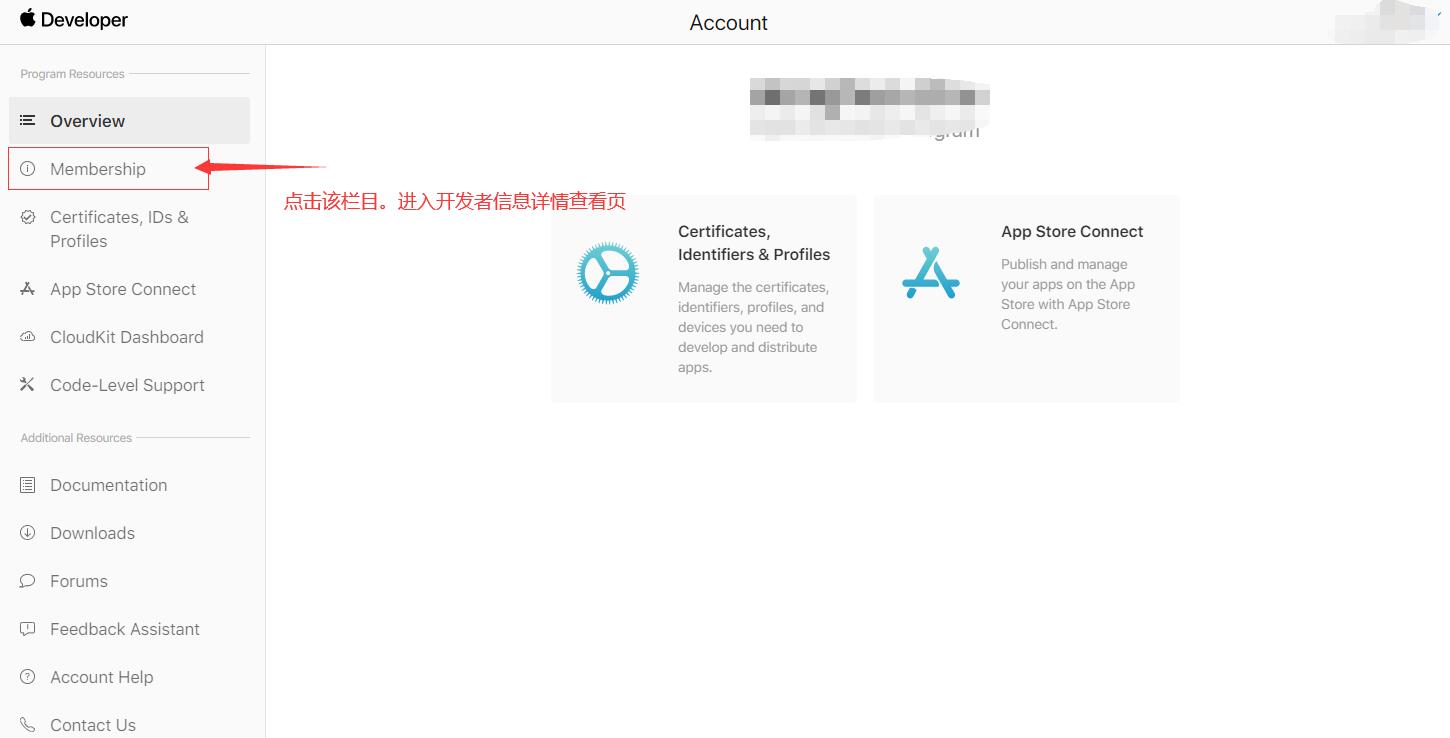Image resolution: width=1450 pixels, height=738 pixels.
Task: Click the CloudKit cloud icon
Action: [x=28, y=337]
